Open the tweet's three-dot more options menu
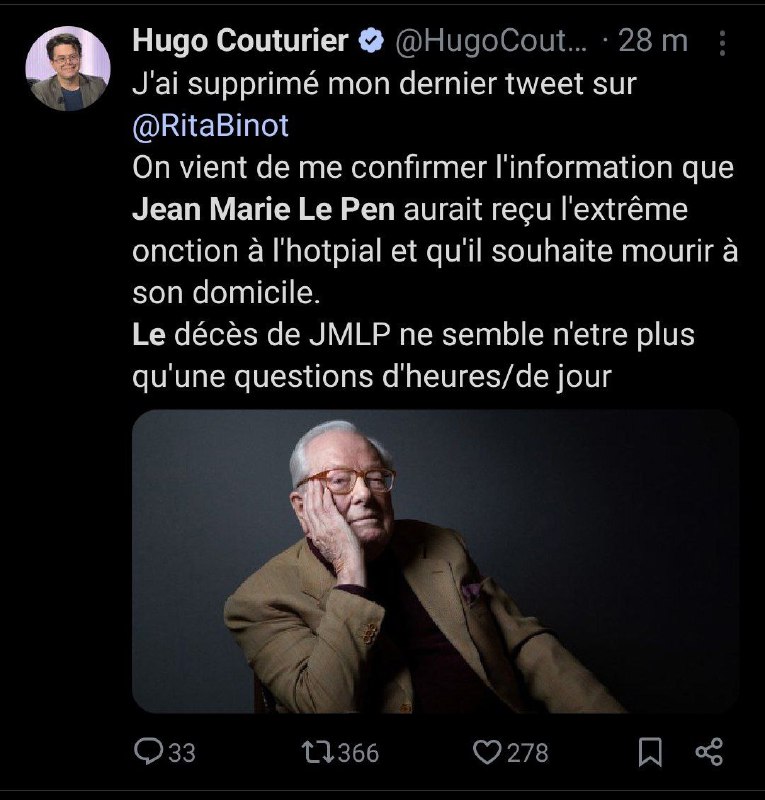The height and width of the screenshot is (800, 765). [722, 43]
